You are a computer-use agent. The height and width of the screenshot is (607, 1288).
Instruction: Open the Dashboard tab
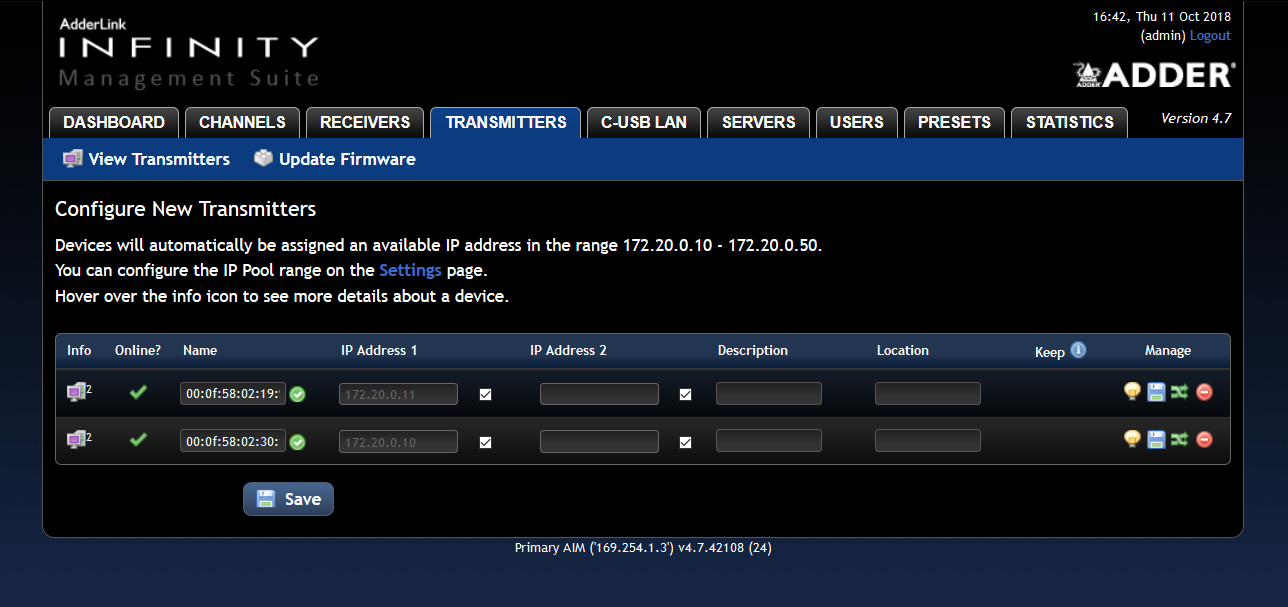114,122
